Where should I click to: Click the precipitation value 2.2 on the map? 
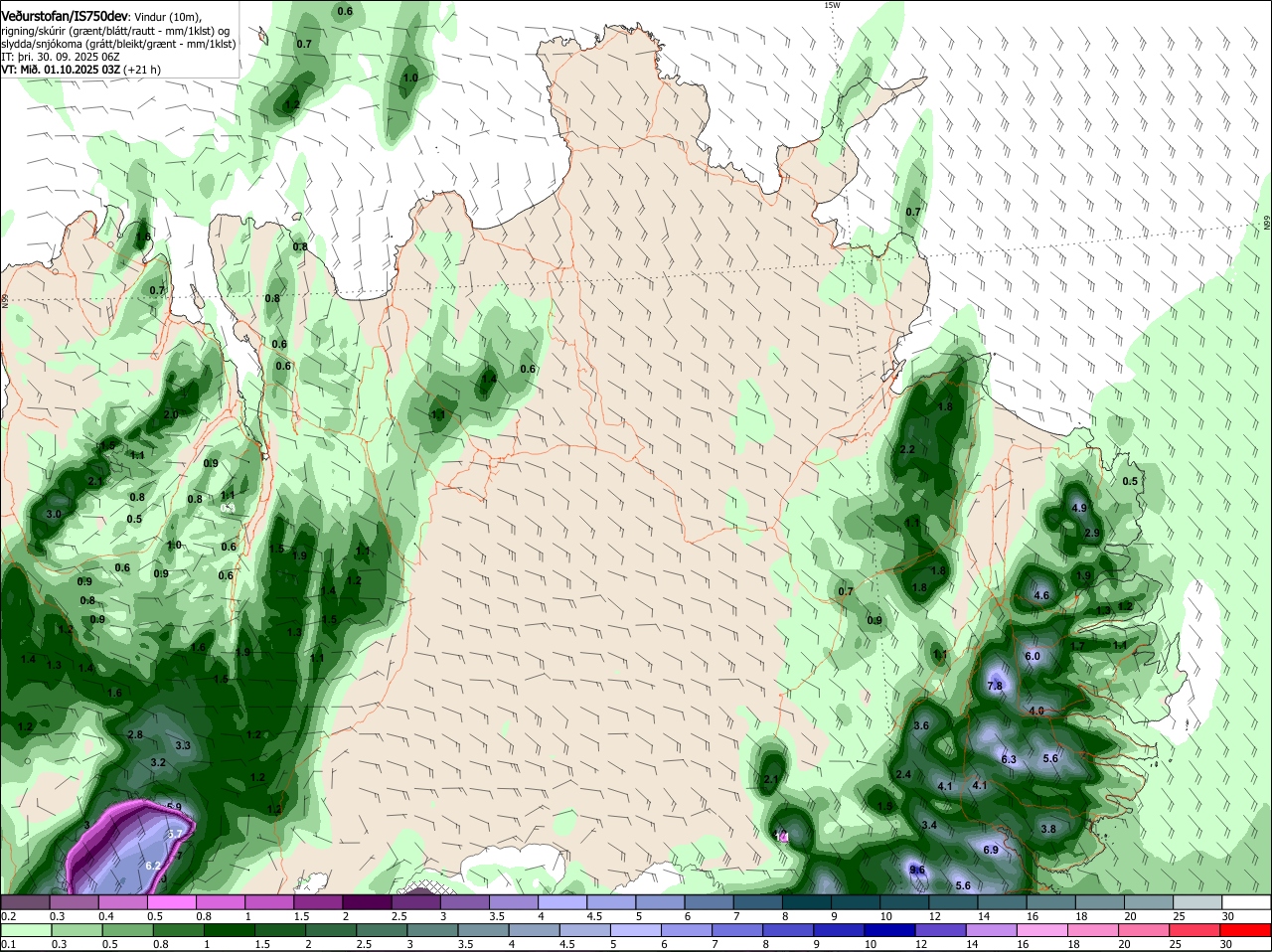coord(907,450)
